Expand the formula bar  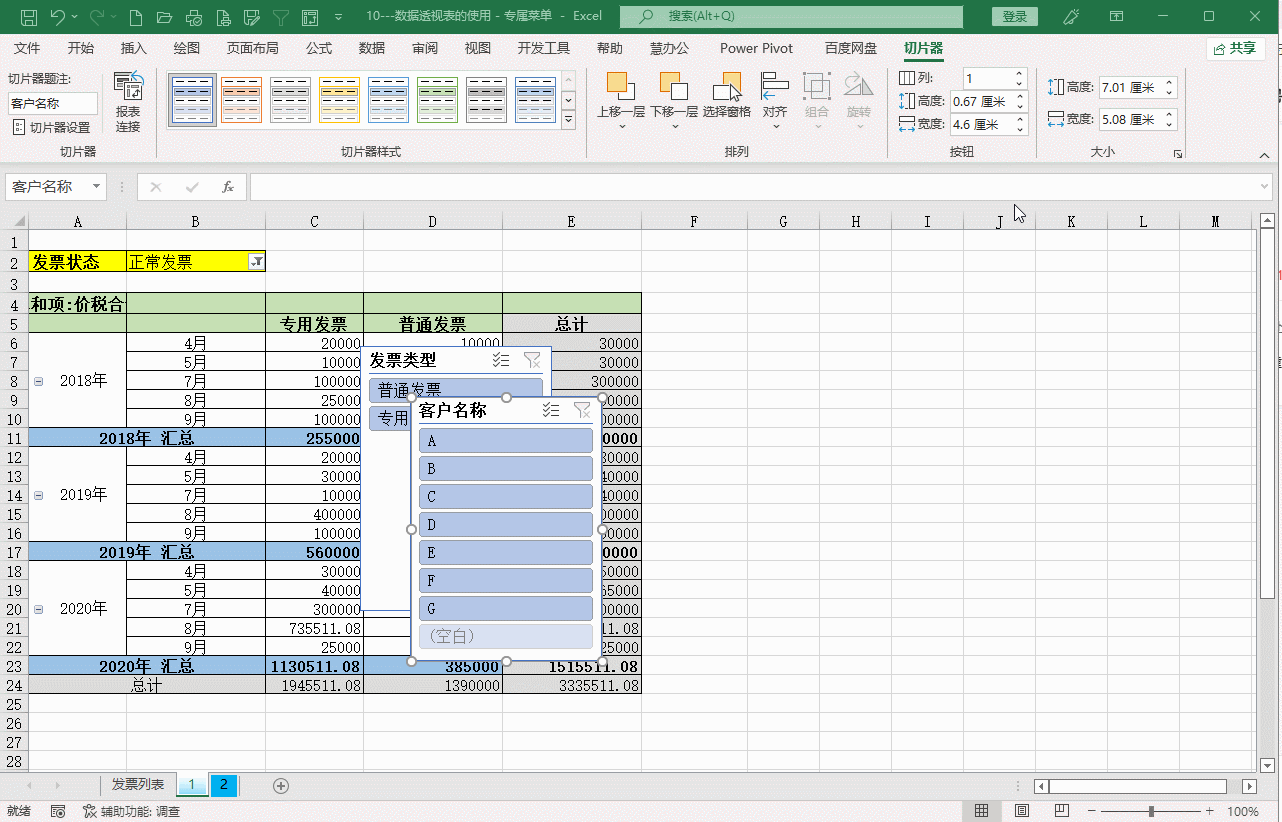point(1265,187)
